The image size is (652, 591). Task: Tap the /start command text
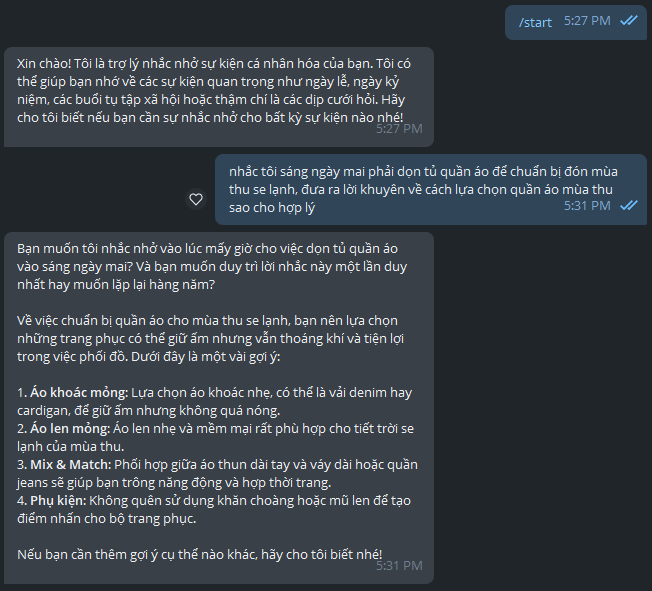[535, 22]
